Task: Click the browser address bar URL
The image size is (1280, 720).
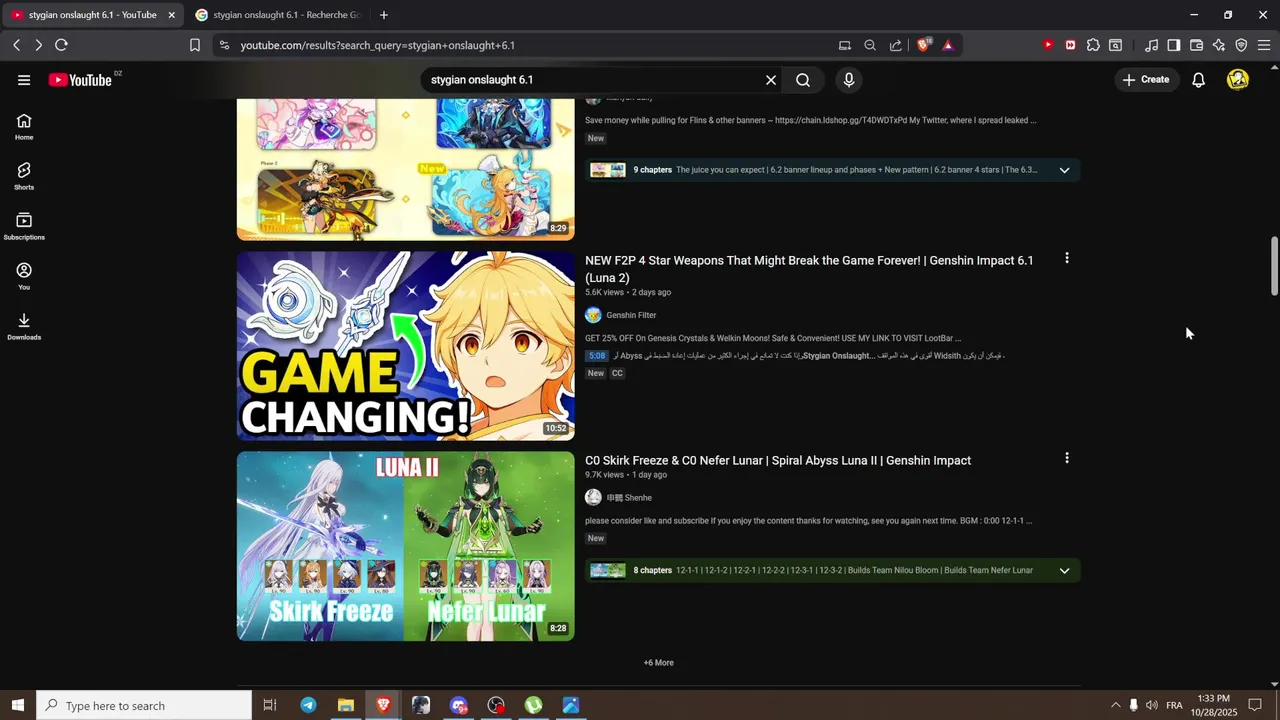Action: [377, 45]
